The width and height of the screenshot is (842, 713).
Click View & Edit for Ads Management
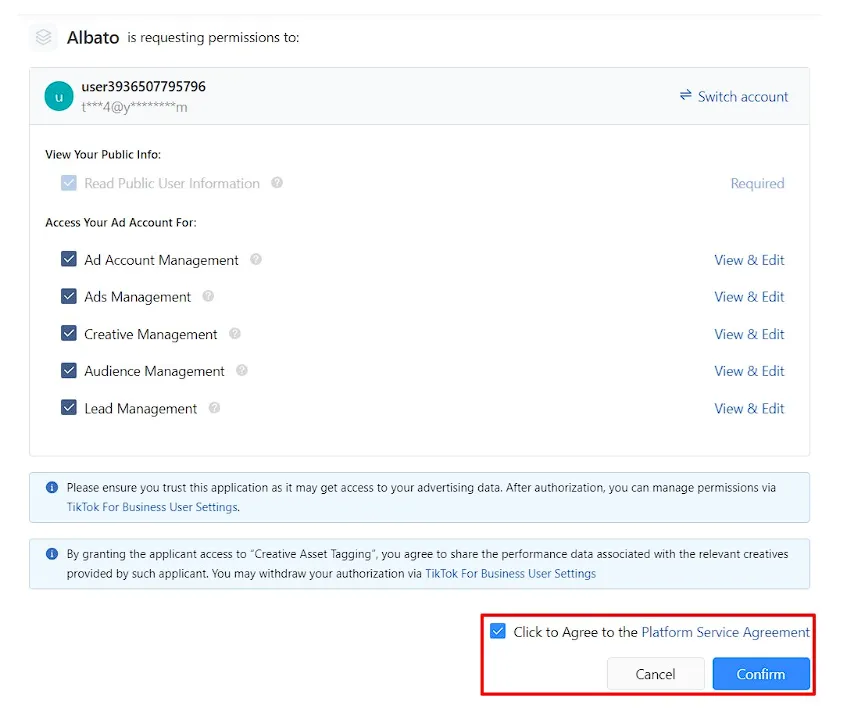(749, 297)
